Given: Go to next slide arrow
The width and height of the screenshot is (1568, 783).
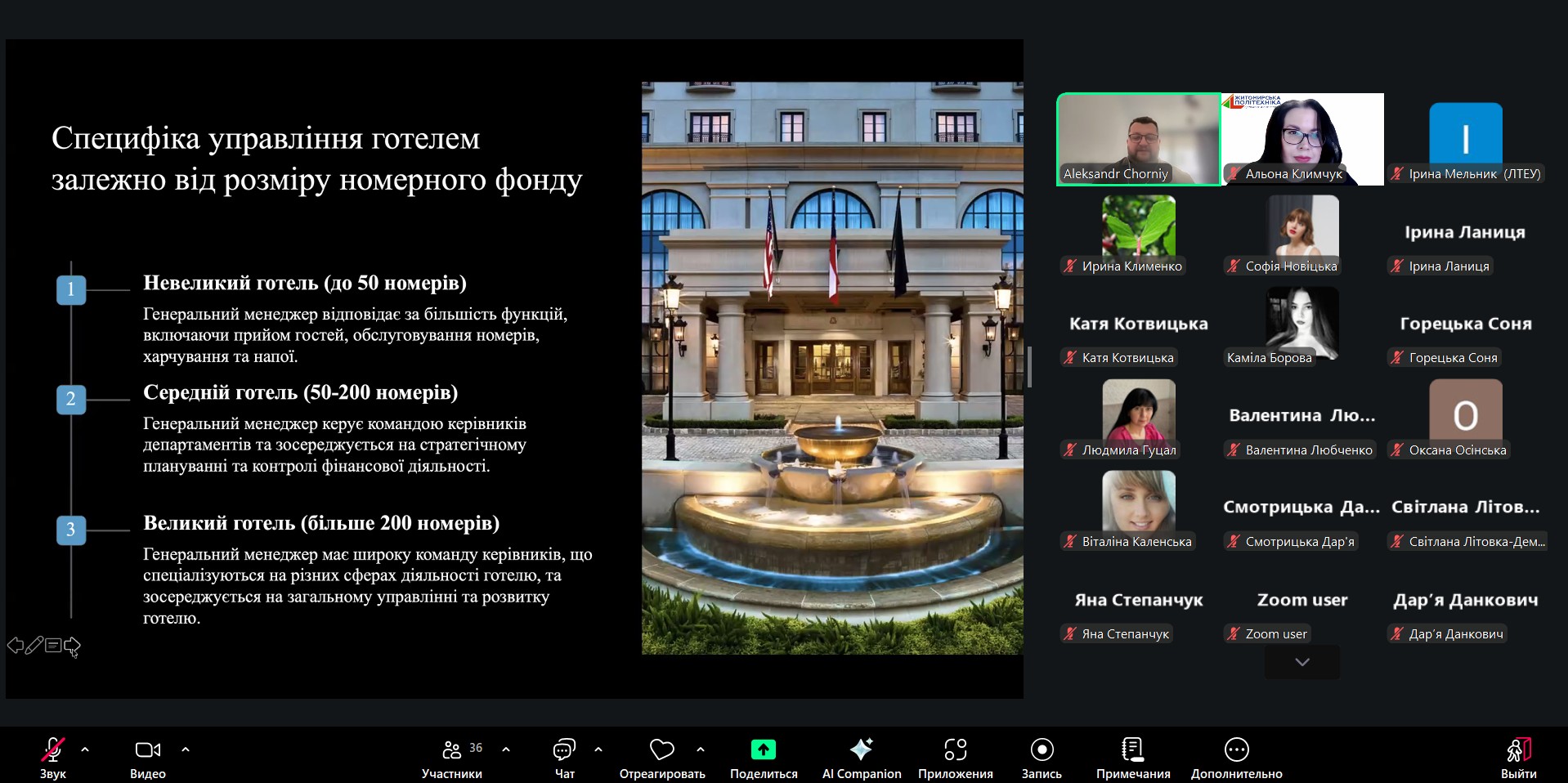Looking at the screenshot, I should (72, 646).
